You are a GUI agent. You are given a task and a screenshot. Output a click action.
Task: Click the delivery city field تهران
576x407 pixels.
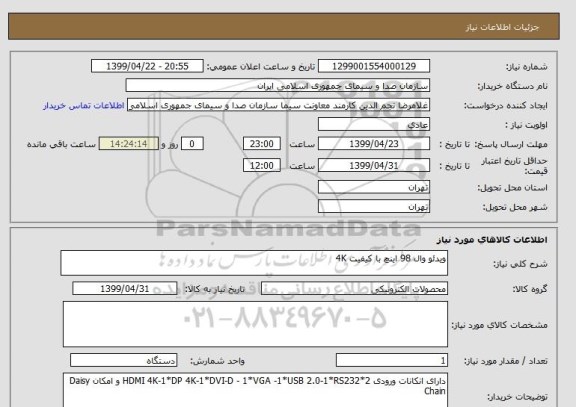[374, 206]
